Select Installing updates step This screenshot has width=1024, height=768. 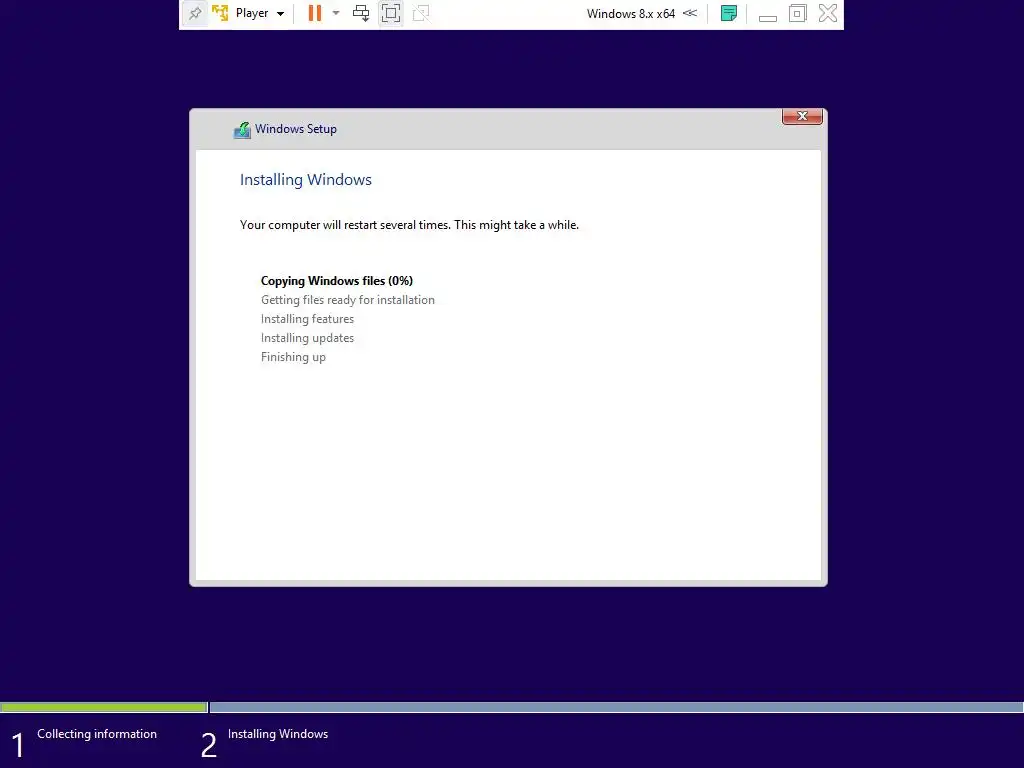tap(308, 338)
